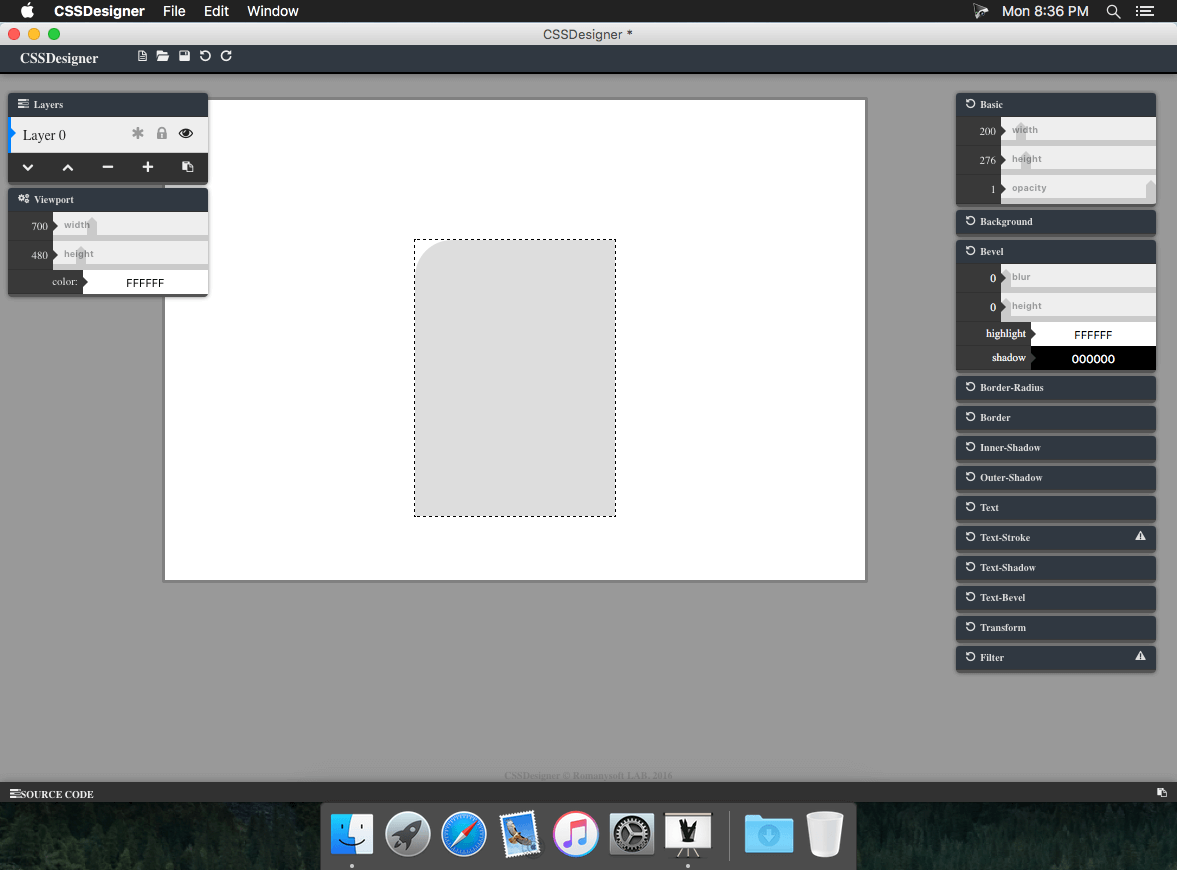
Task: Expand the Text-Stroke panel
Action: click(x=1055, y=537)
